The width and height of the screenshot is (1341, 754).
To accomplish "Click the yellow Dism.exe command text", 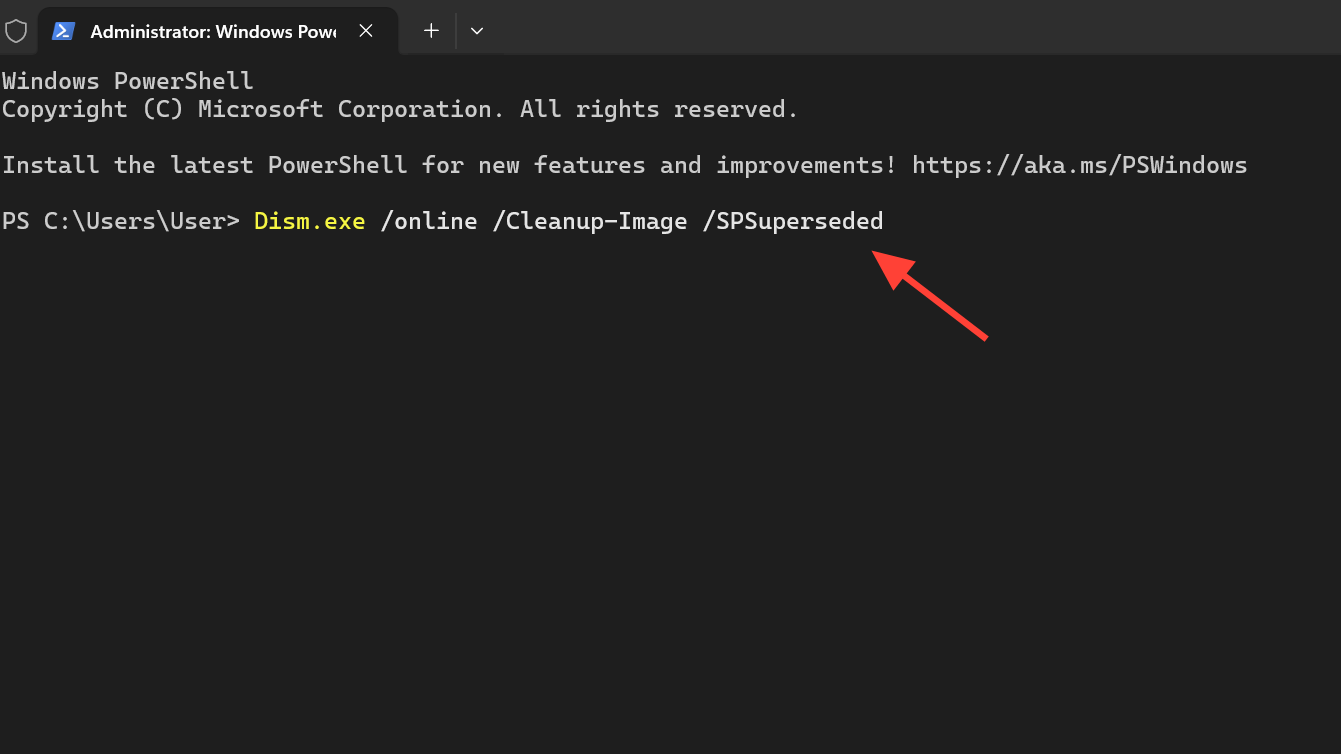I will click(x=309, y=221).
